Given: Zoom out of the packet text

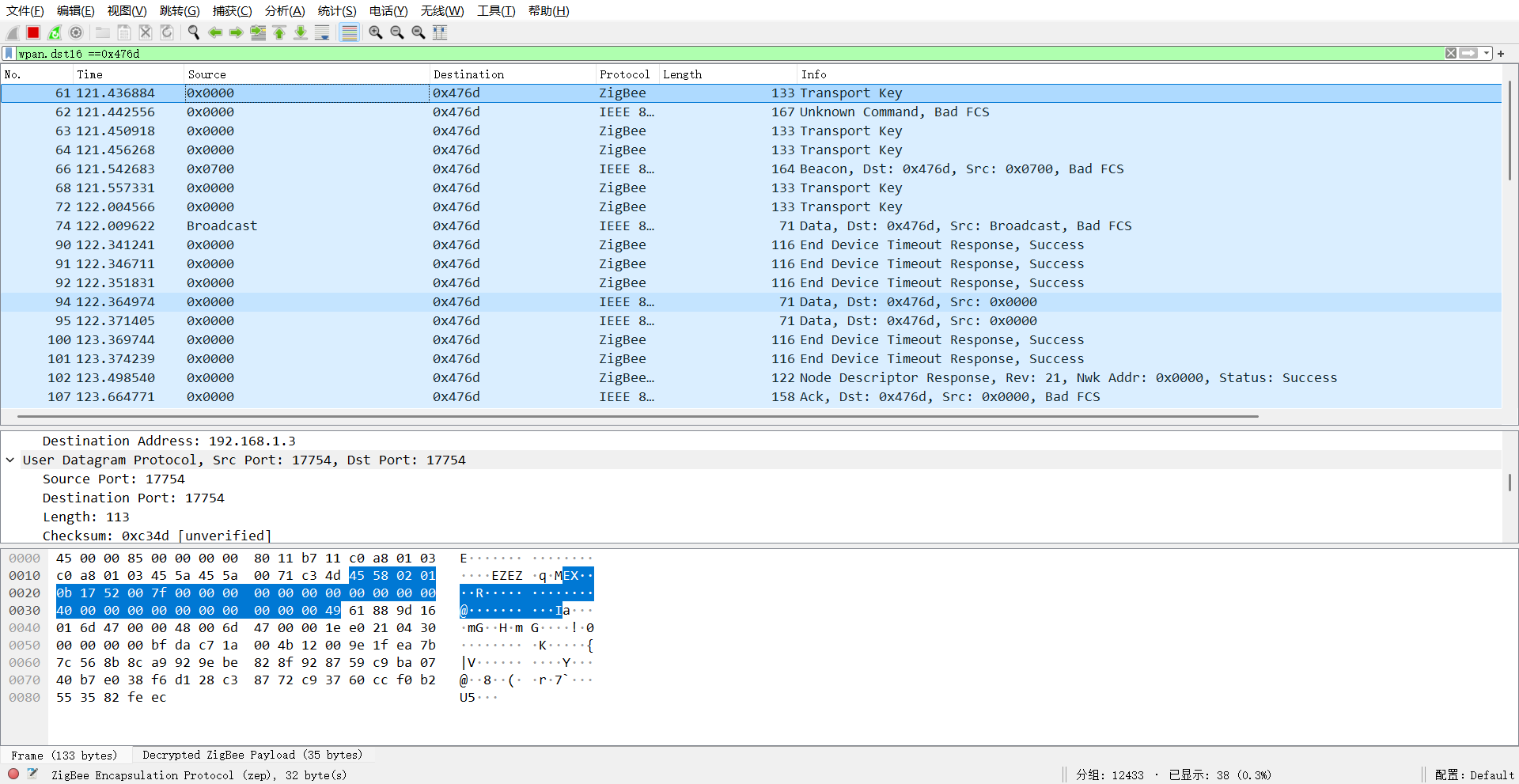Looking at the screenshot, I should coord(397,32).
